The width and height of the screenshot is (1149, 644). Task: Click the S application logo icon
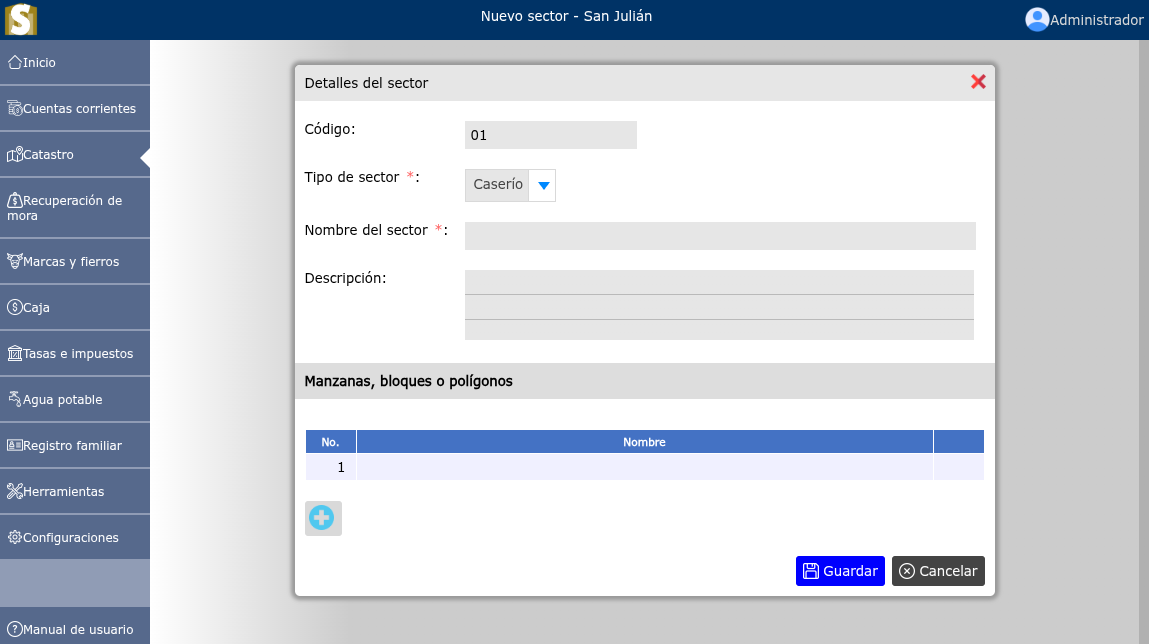click(21, 19)
